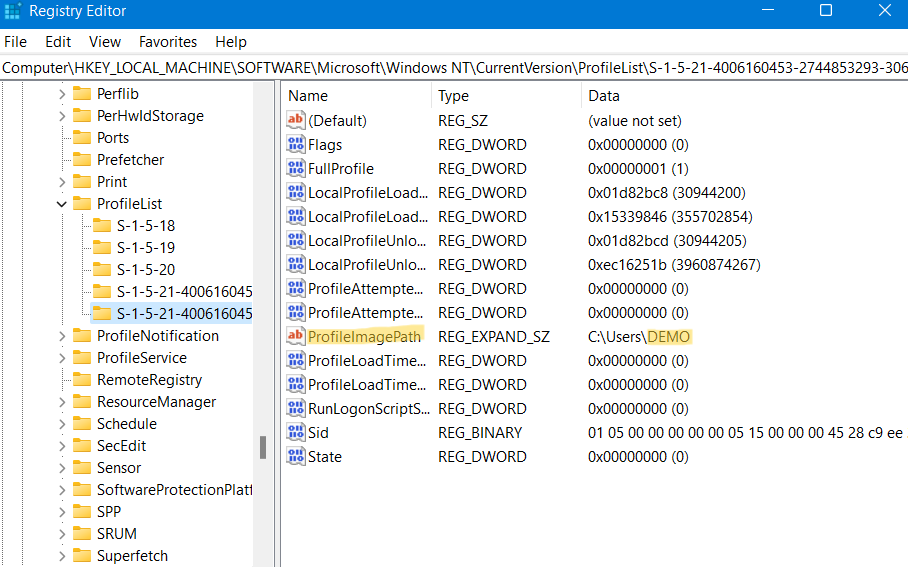Click the Flags DWORD value icon
Image resolution: width=908 pixels, height=567 pixels.
[295, 145]
